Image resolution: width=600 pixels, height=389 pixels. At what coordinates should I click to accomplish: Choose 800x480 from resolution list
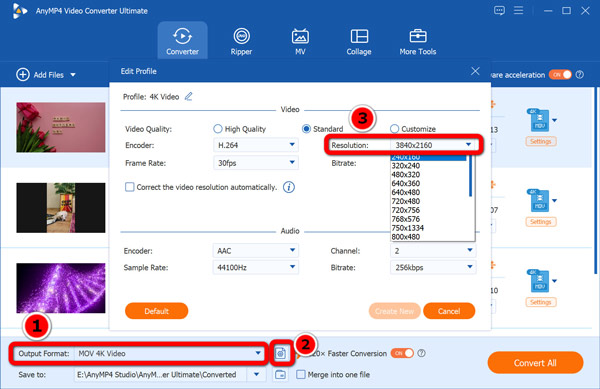[x=406, y=236]
